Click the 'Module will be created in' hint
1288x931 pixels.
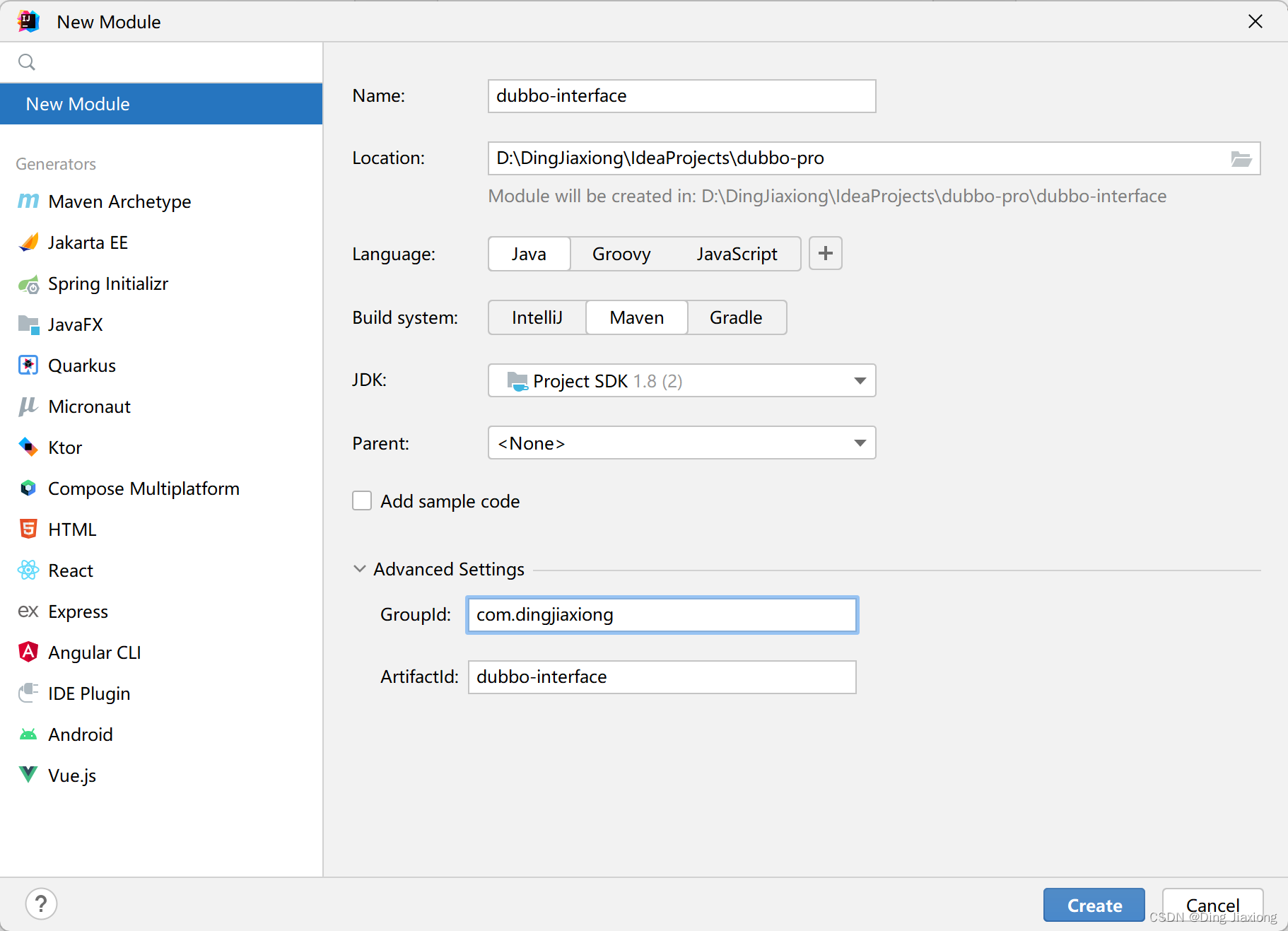tap(827, 196)
